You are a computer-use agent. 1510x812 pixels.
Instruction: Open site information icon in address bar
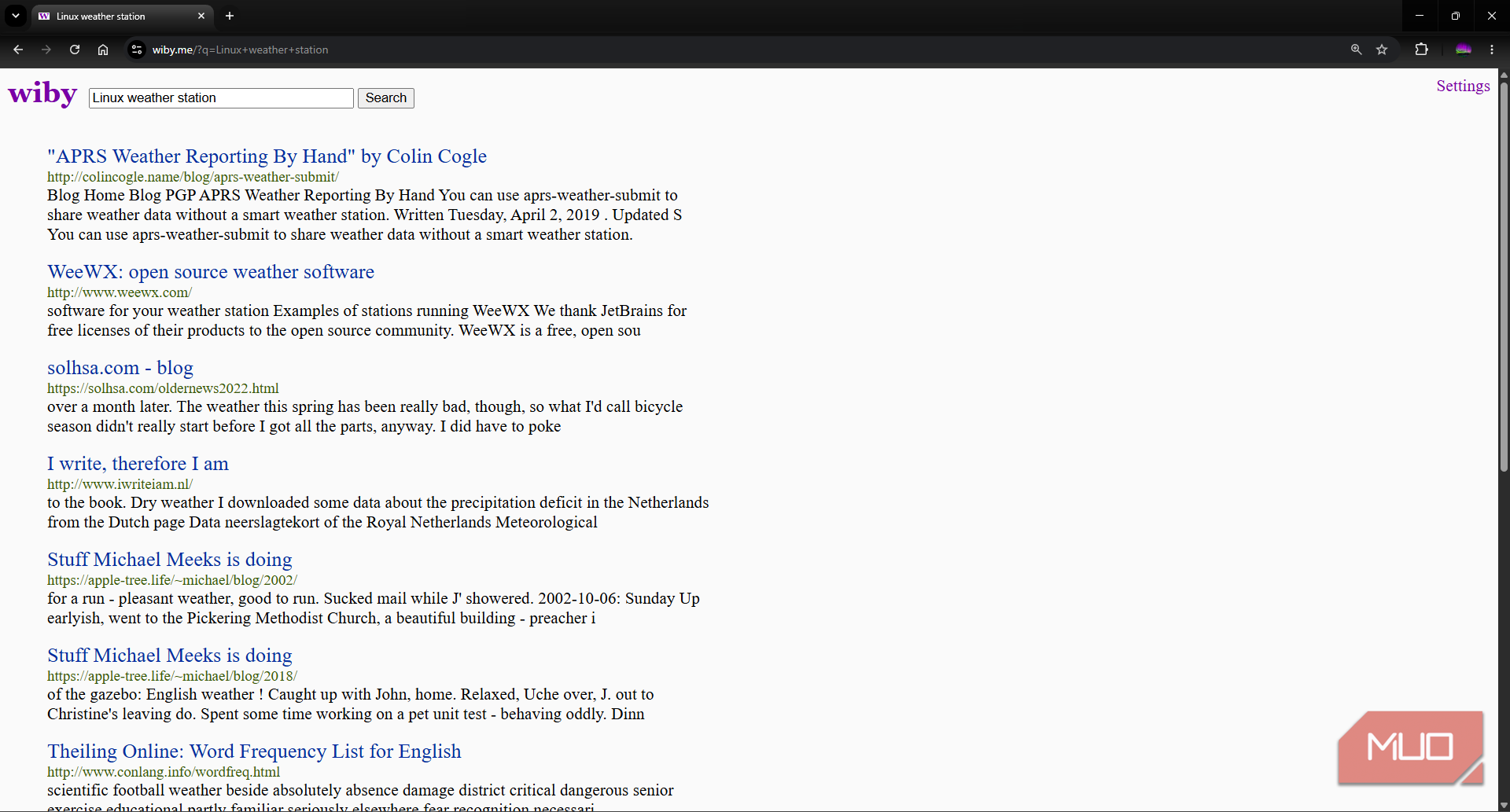tap(137, 50)
